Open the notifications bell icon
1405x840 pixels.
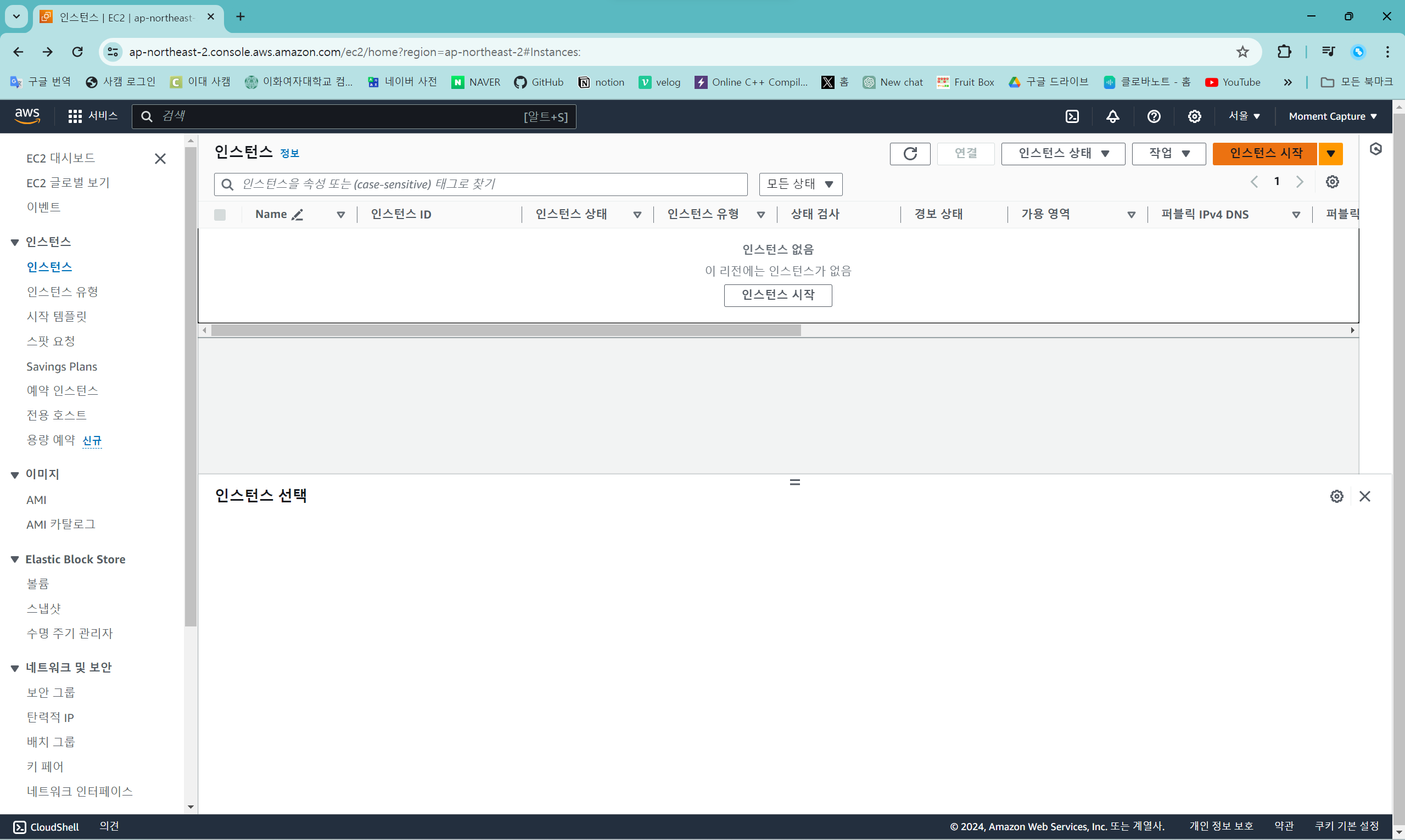click(1112, 116)
